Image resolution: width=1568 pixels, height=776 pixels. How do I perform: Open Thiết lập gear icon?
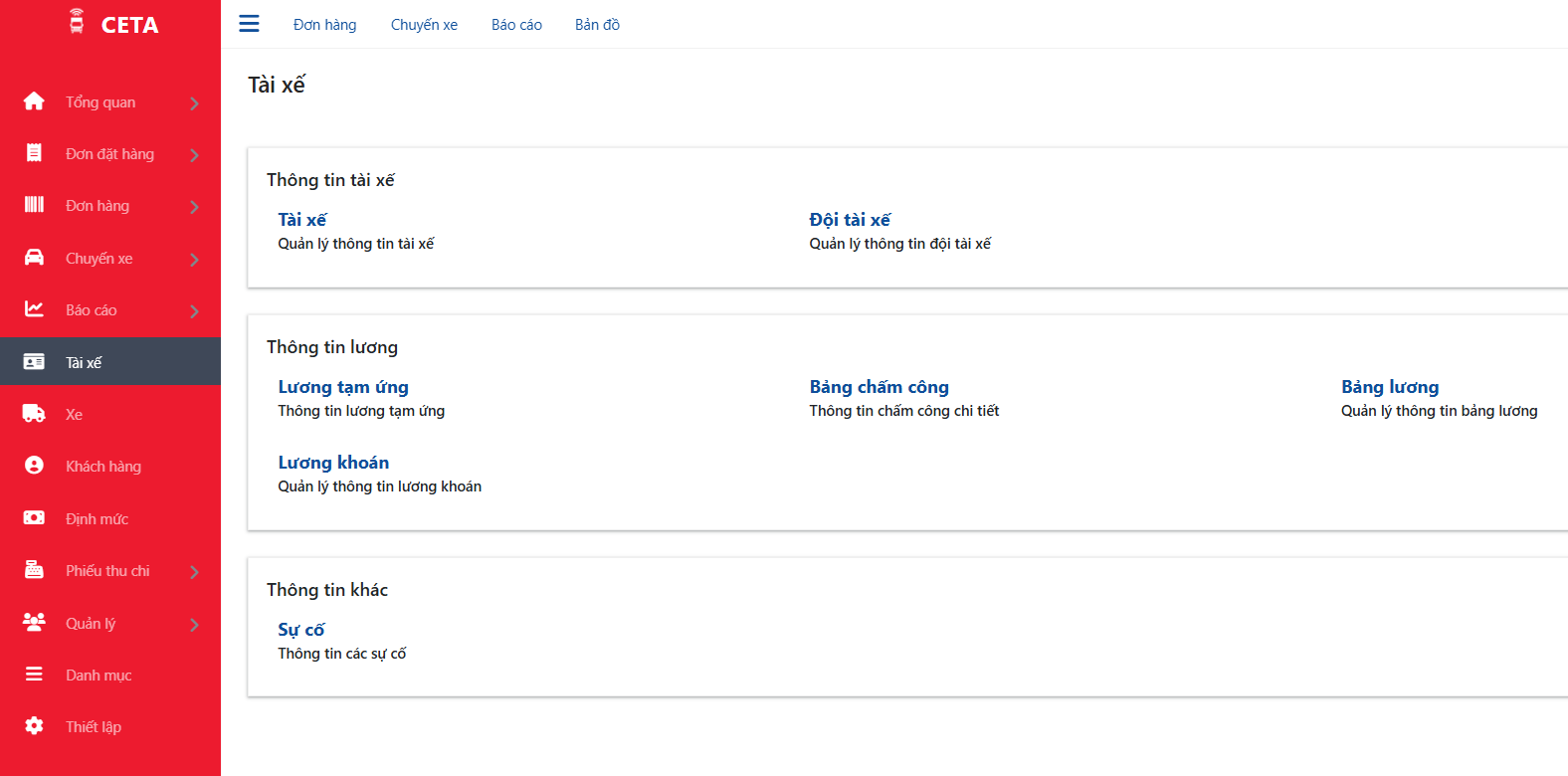click(x=34, y=726)
